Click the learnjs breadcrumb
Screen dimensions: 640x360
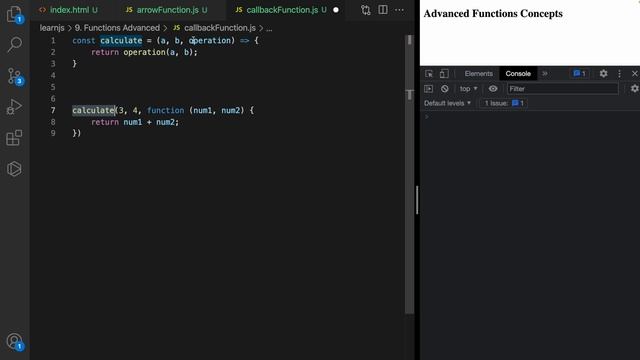pos(52,28)
